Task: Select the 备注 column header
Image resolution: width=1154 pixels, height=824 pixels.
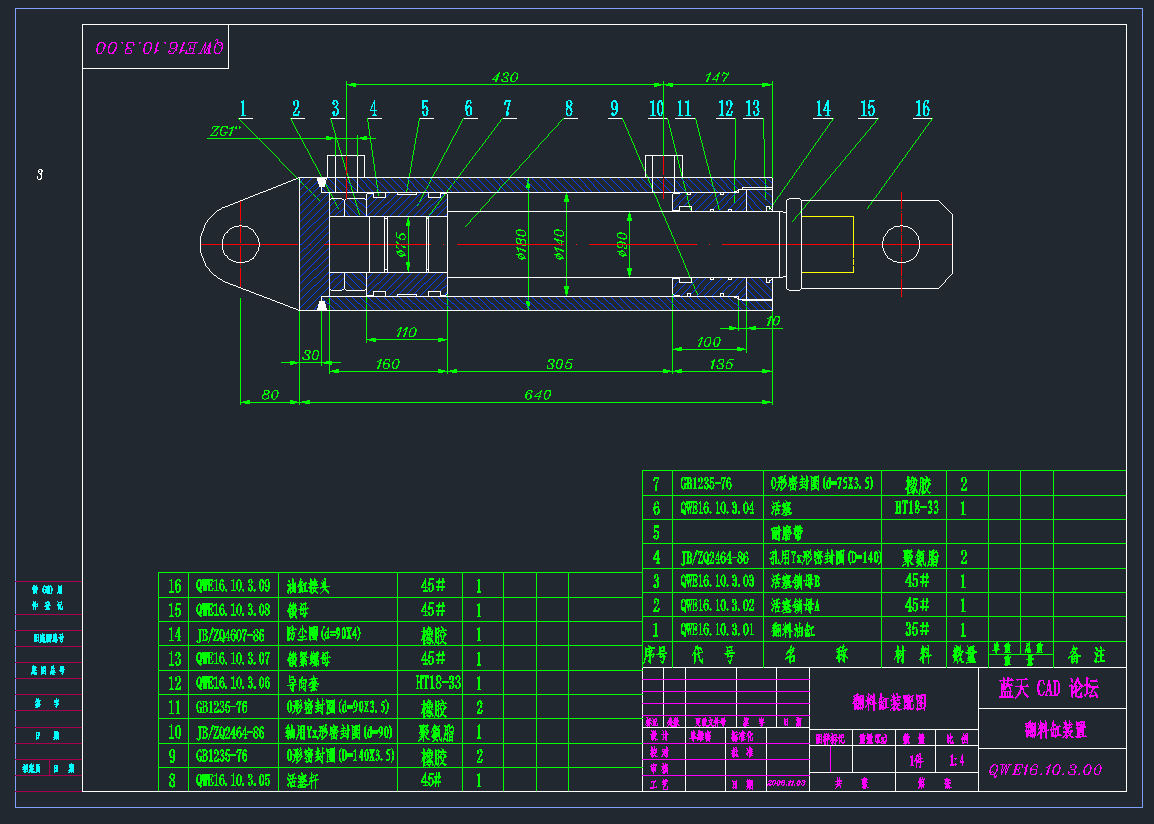Action: [x=1087, y=654]
